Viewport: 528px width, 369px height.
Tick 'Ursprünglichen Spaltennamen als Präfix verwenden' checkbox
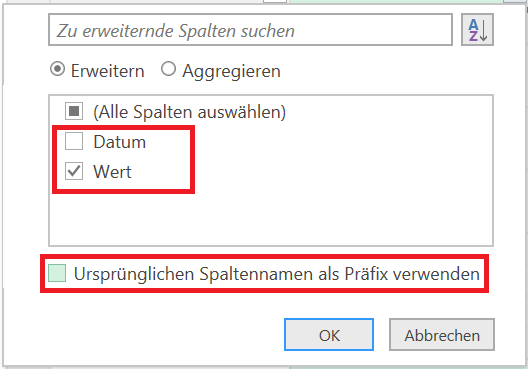[x=57, y=273]
